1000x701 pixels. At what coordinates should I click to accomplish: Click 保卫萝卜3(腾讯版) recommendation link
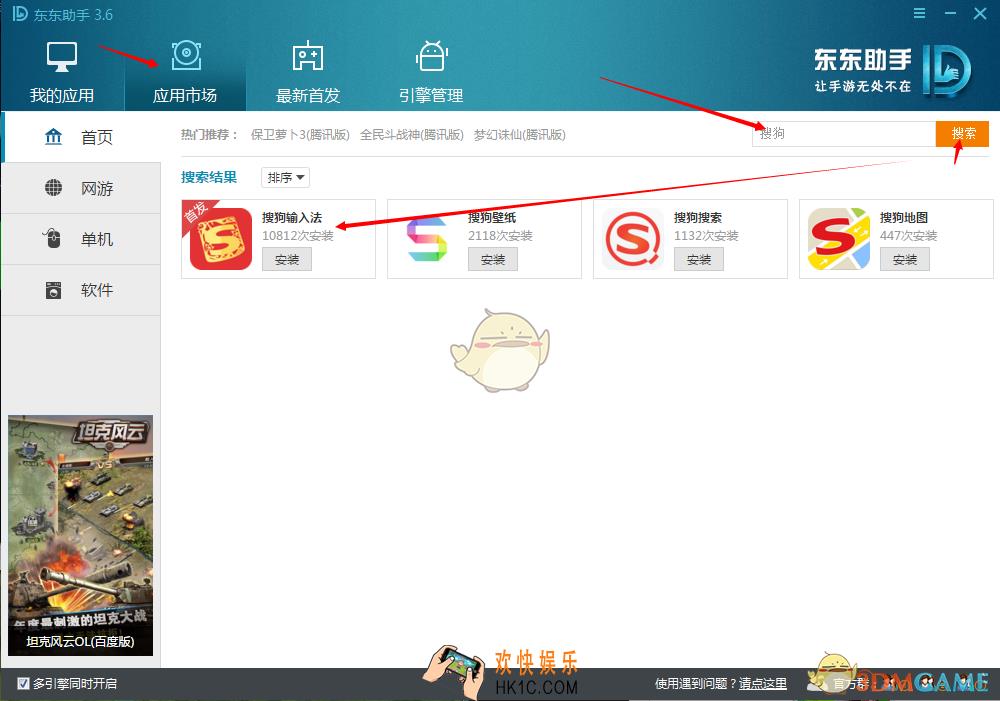[x=300, y=135]
